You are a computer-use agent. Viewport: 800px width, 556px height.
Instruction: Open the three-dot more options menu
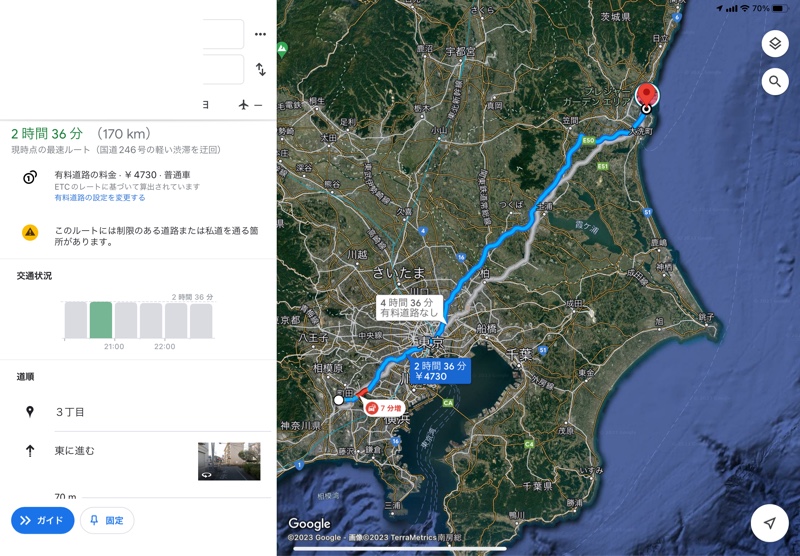click(260, 34)
